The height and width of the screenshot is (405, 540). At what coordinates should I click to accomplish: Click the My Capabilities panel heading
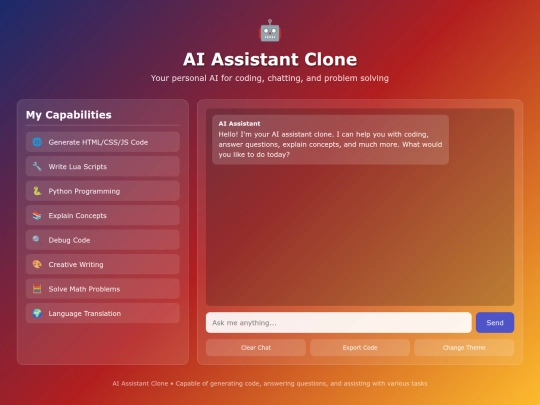coord(69,115)
